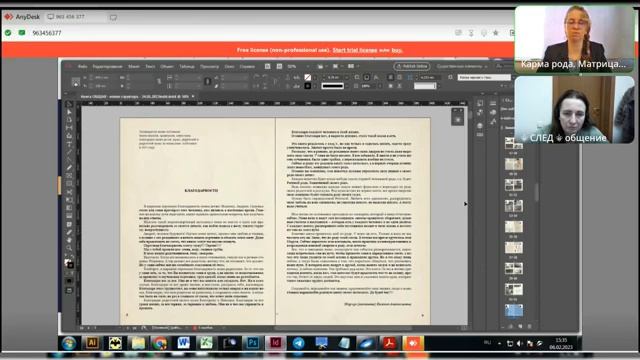Click horizontal scrollbar under document
Image resolution: width=640 pixels, height=360 pixels.
(343, 328)
